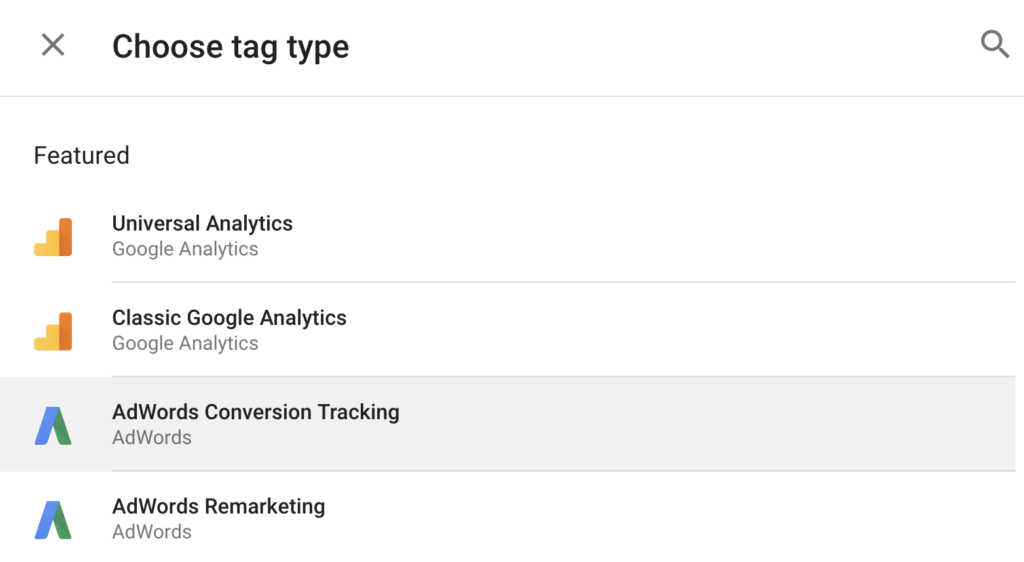Viewport: 1024px width, 562px height.
Task: Click the Classic Google Analytics chart icon
Action: click(53, 332)
